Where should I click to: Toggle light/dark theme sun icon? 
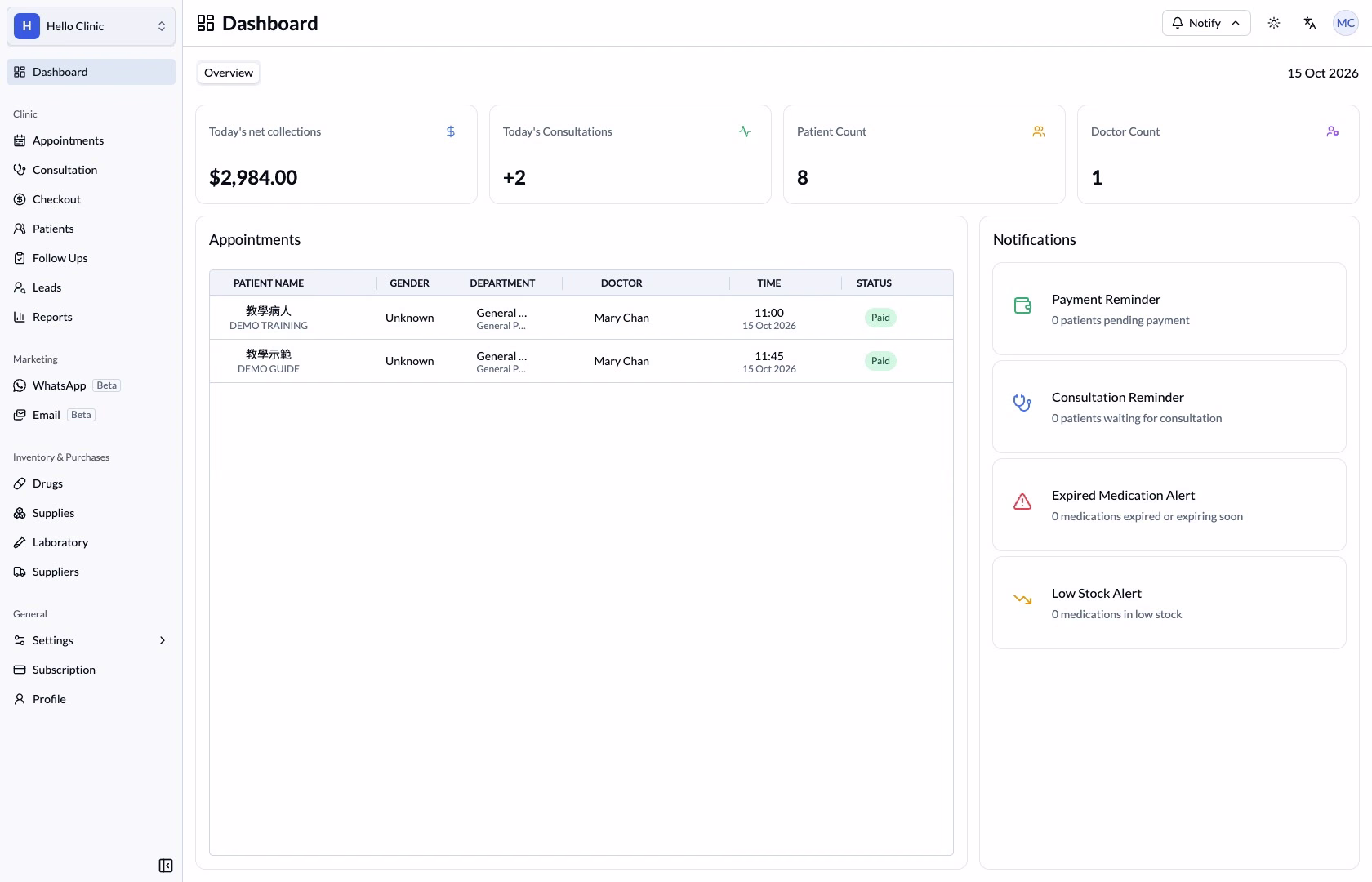[x=1274, y=23]
